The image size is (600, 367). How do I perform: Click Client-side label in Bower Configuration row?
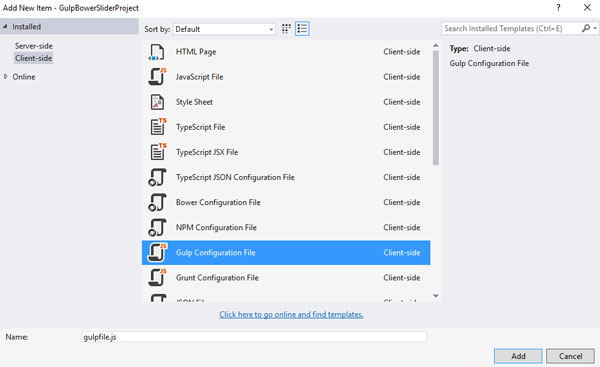402,202
